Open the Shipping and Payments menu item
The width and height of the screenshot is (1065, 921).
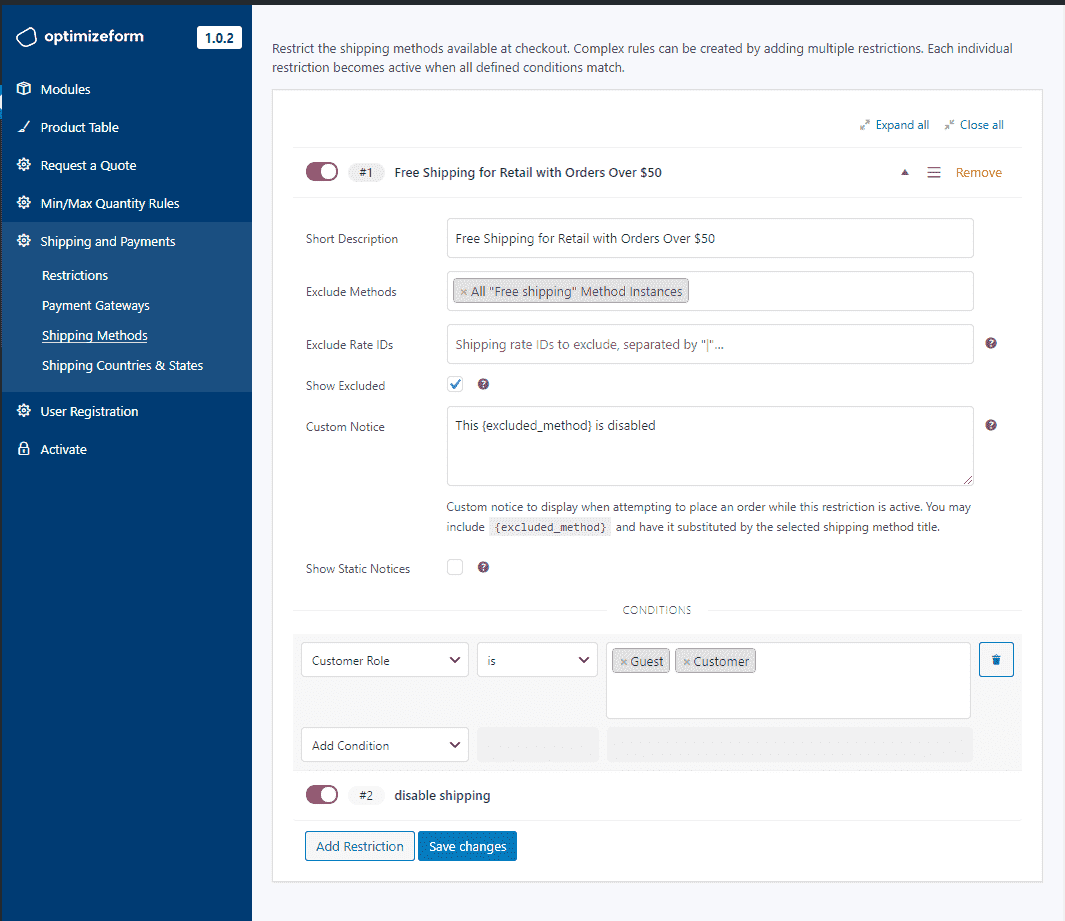(107, 241)
